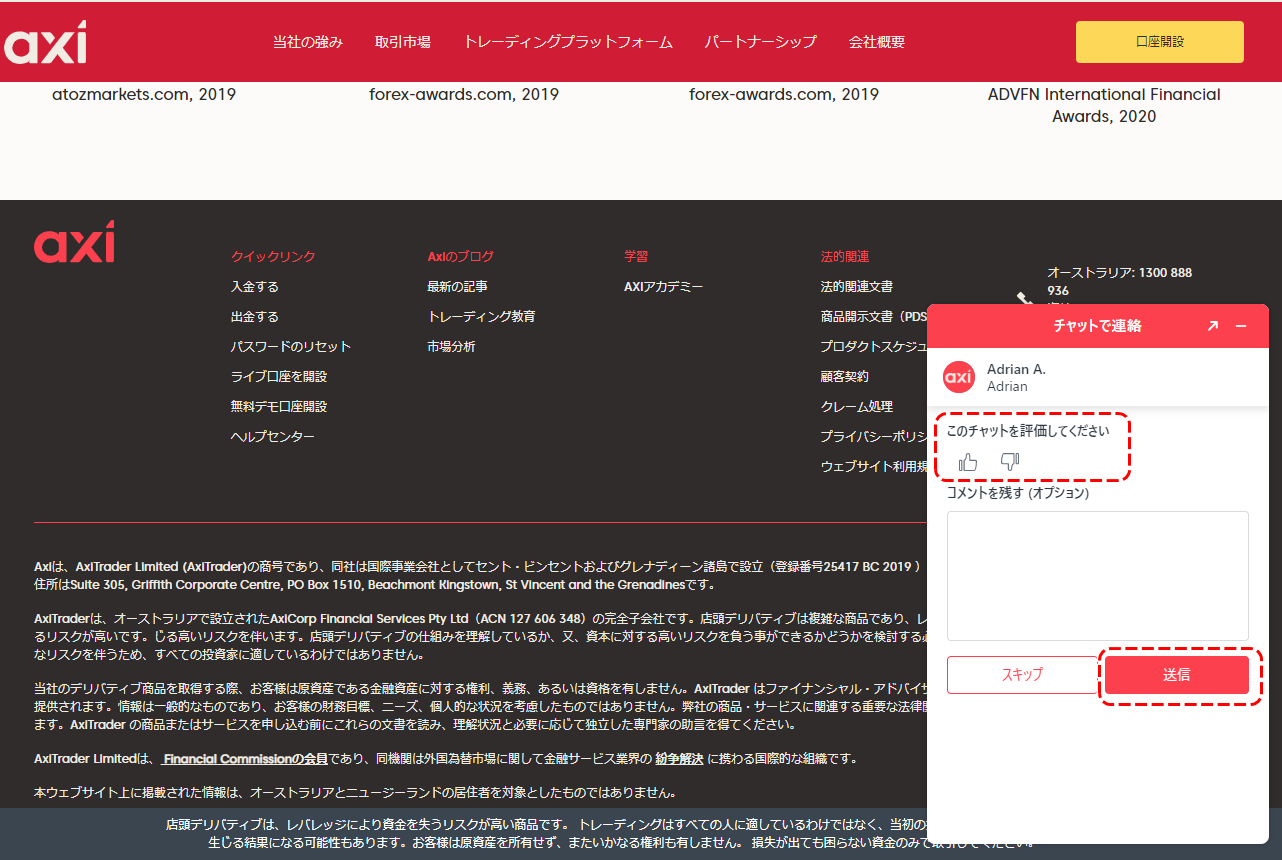Open the 会社概要 menu
The height and width of the screenshot is (860, 1282).
point(877,42)
